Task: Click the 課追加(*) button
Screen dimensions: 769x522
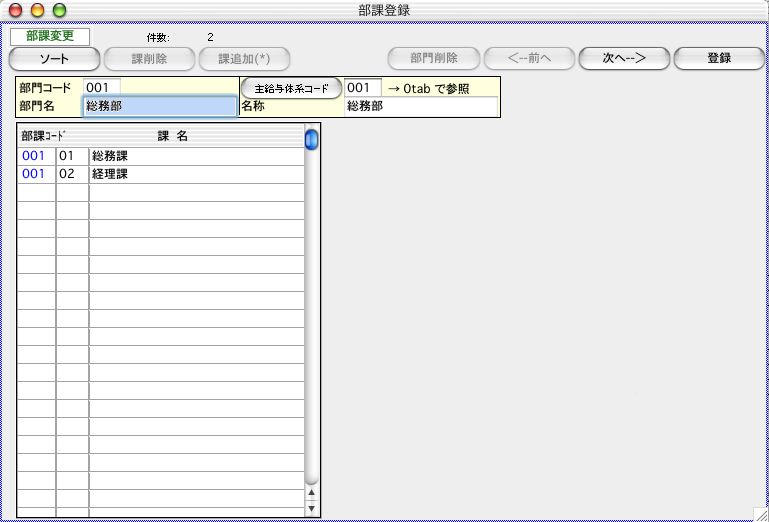Action: [244, 59]
